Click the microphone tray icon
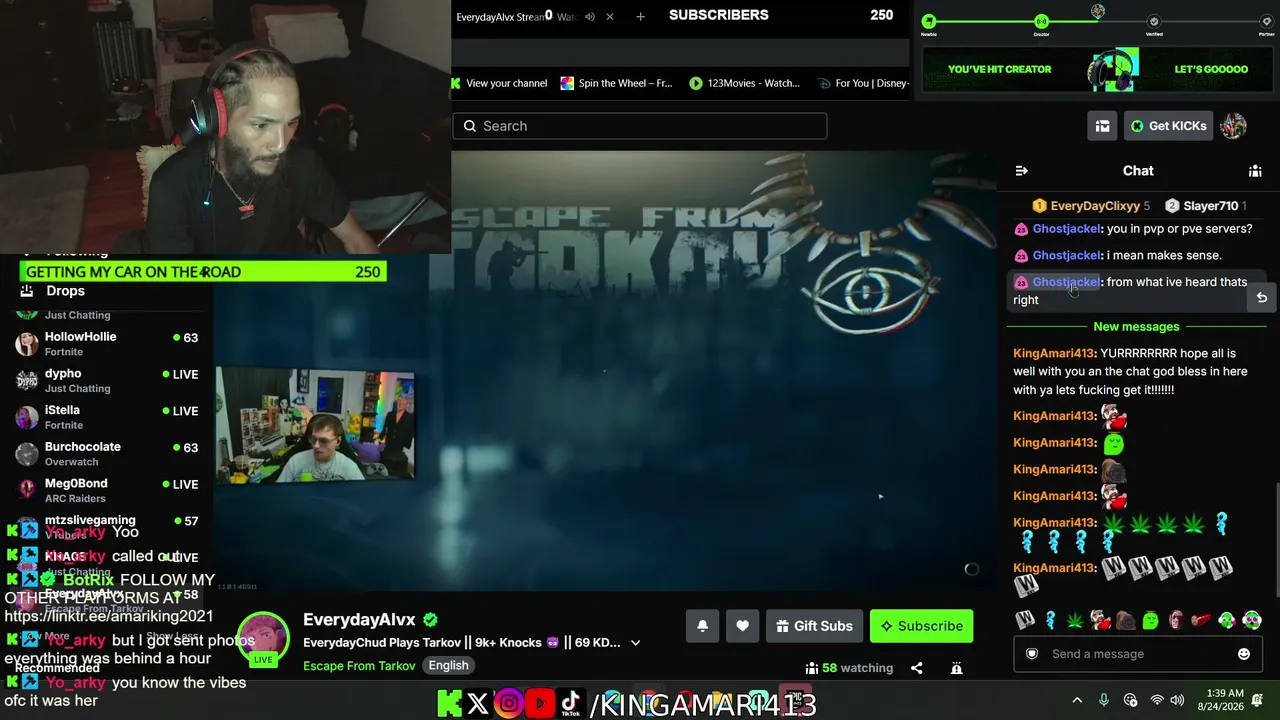1280x720 pixels. pyautogui.click(x=1104, y=701)
